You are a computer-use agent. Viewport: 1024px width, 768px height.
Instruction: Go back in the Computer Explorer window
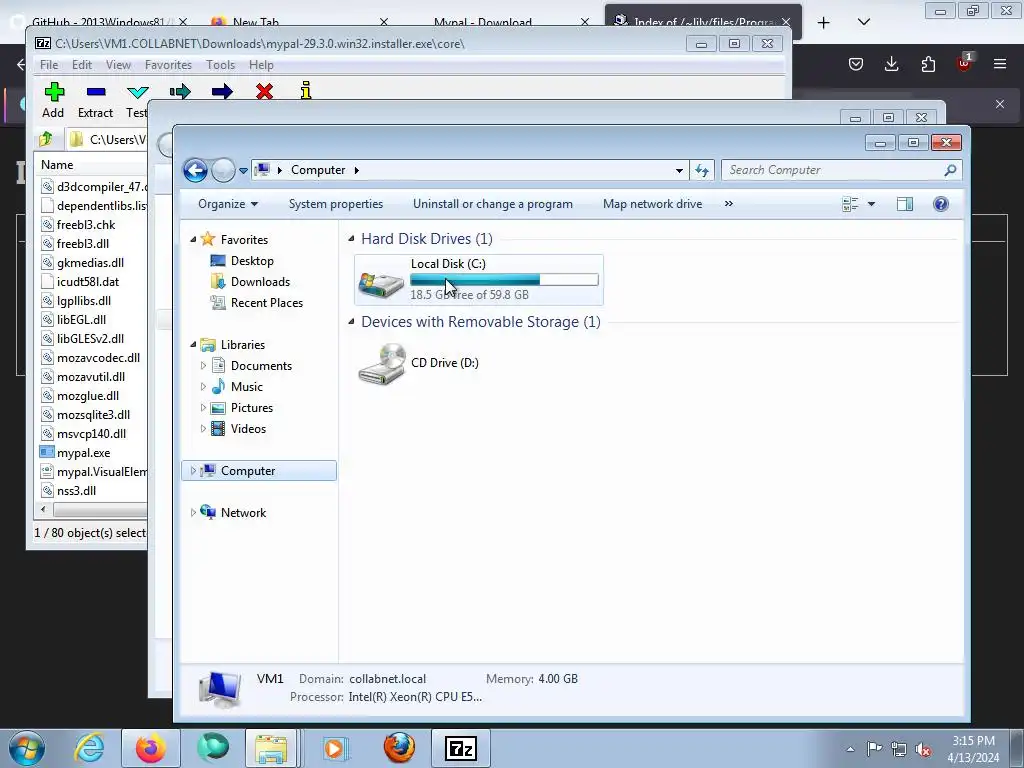(195, 170)
